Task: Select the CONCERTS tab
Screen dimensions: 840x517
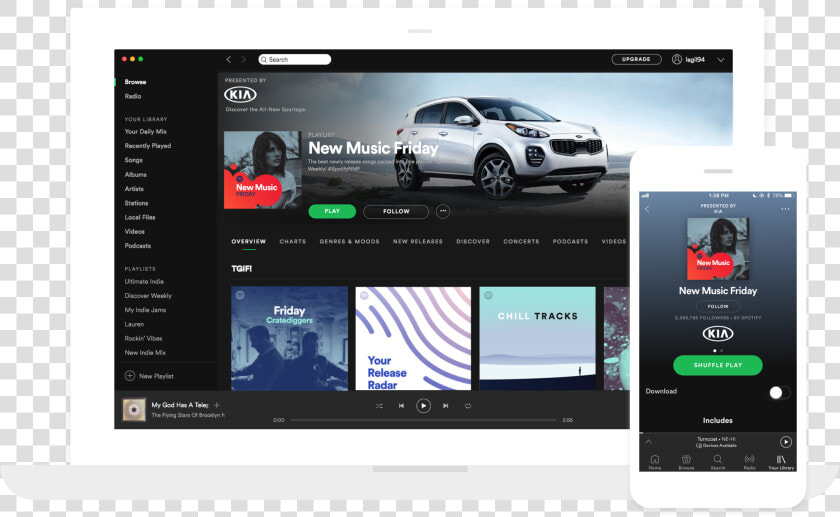Action: tap(521, 242)
